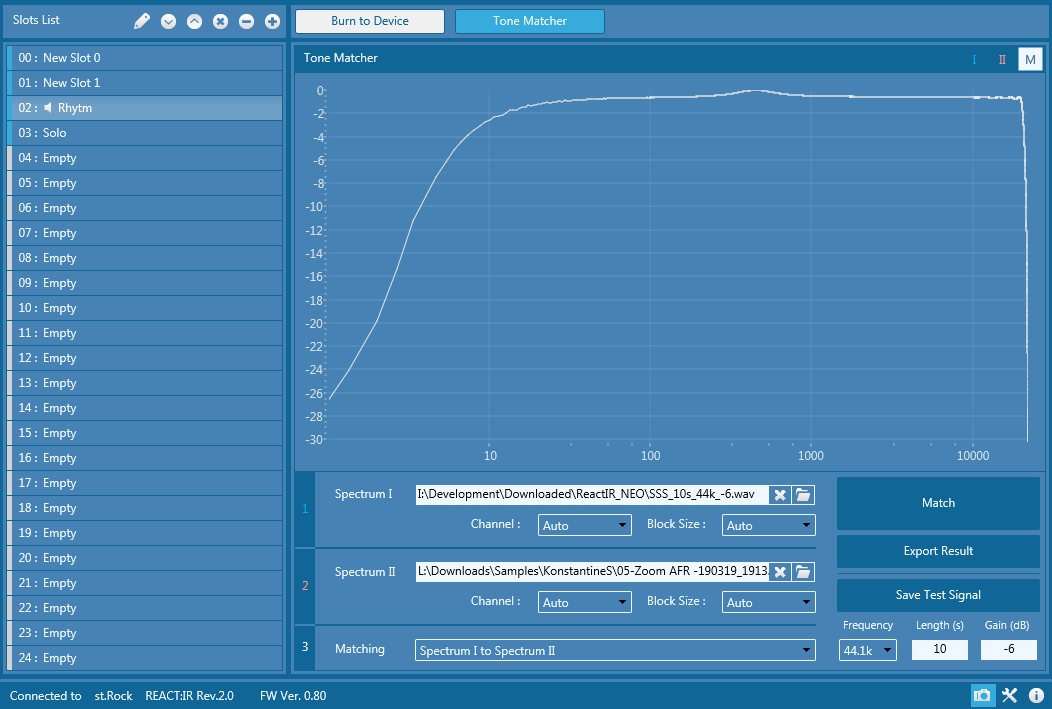The width and height of the screenshot is (1052, 709).
Task: Click the Gain (dB) input field
Action: (1008, 649)
